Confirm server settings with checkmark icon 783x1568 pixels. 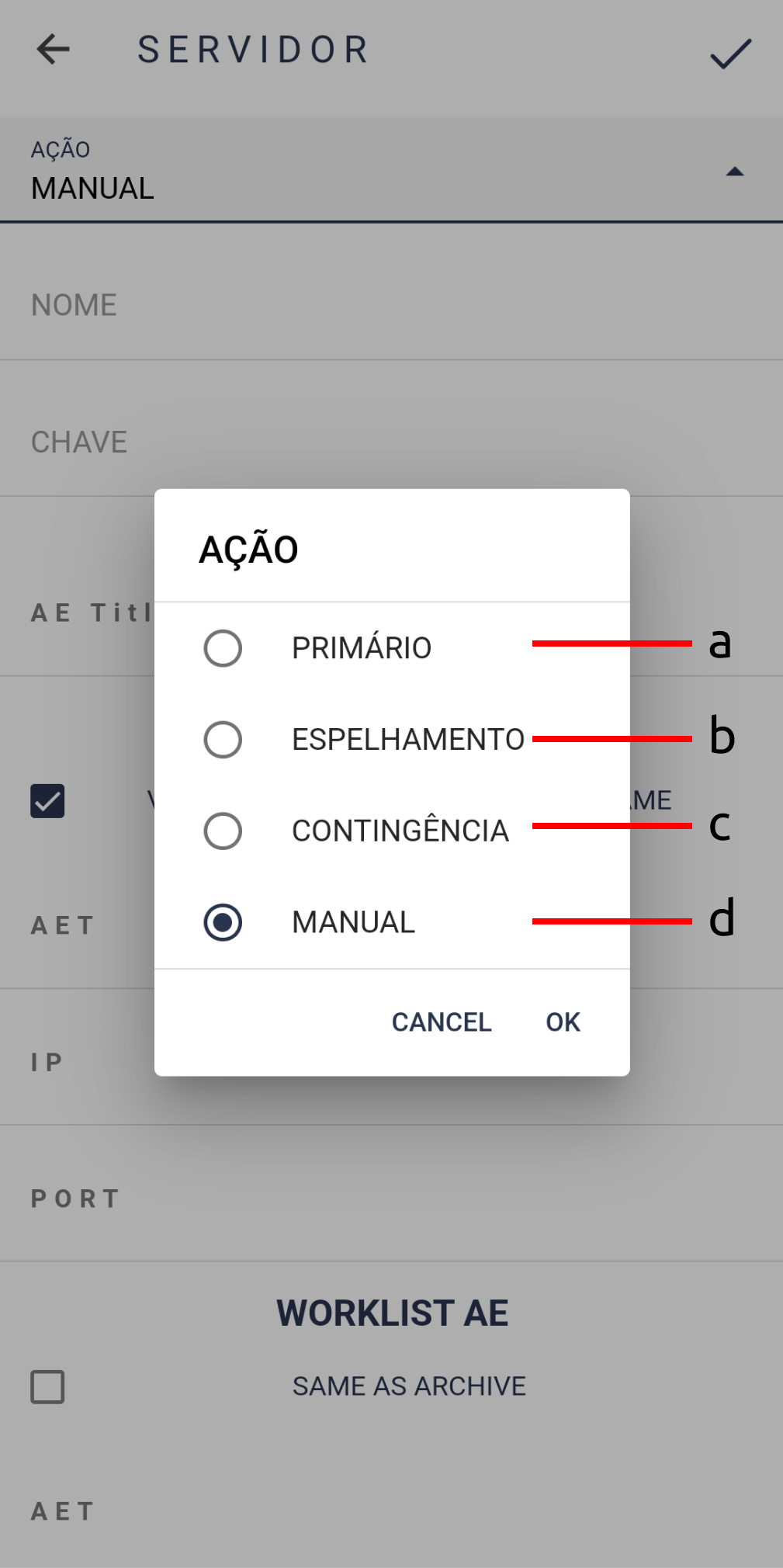730,53
